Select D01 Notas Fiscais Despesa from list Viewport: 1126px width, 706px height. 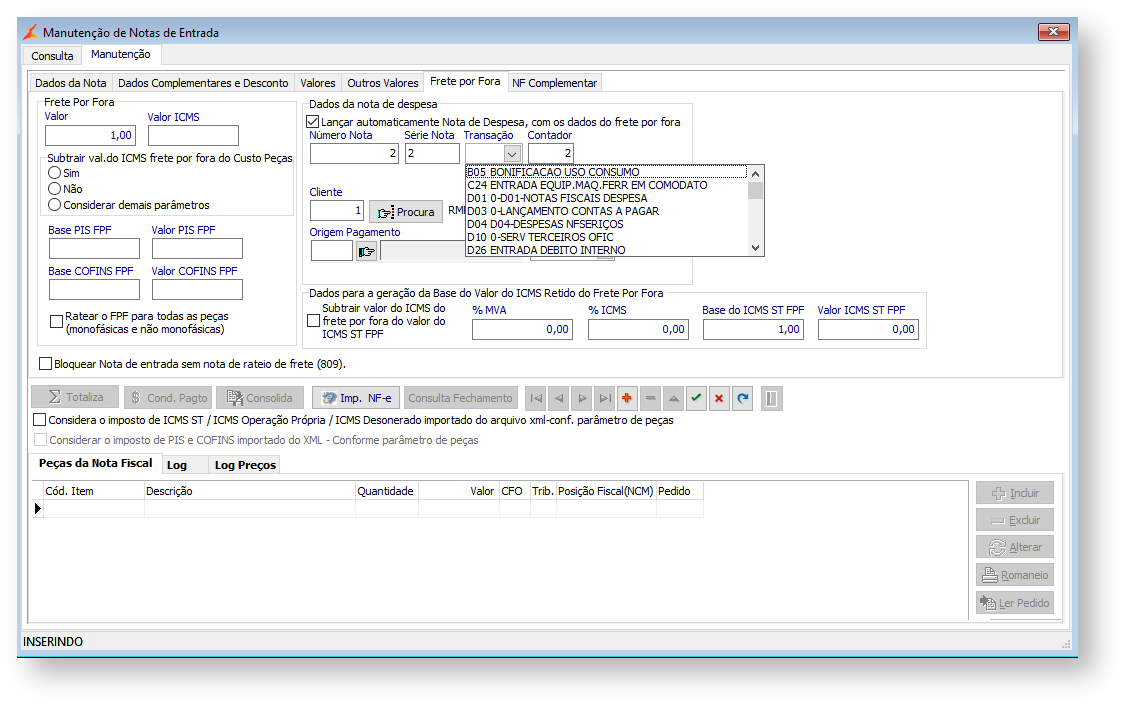[556, 198]
